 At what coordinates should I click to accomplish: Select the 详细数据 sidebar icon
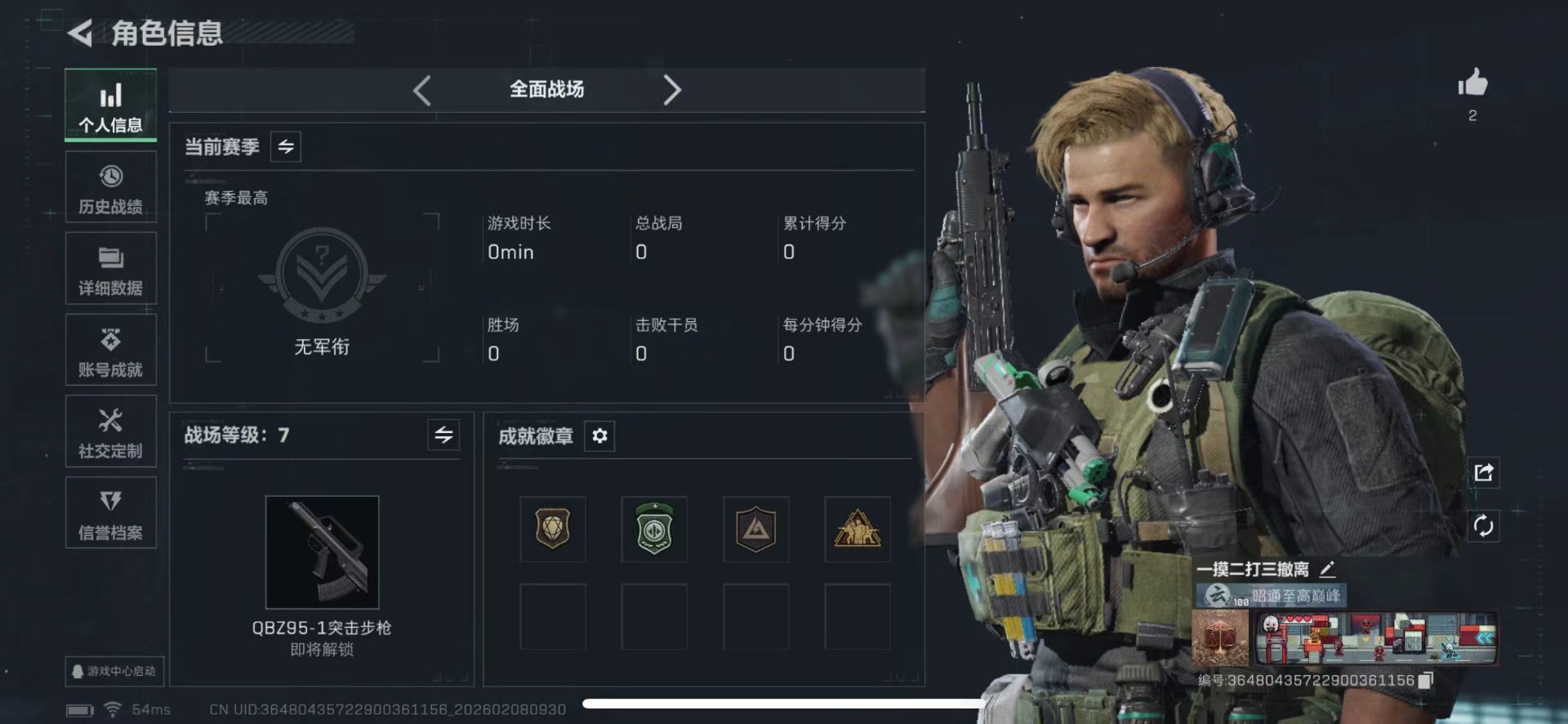[x=110, y=269]
